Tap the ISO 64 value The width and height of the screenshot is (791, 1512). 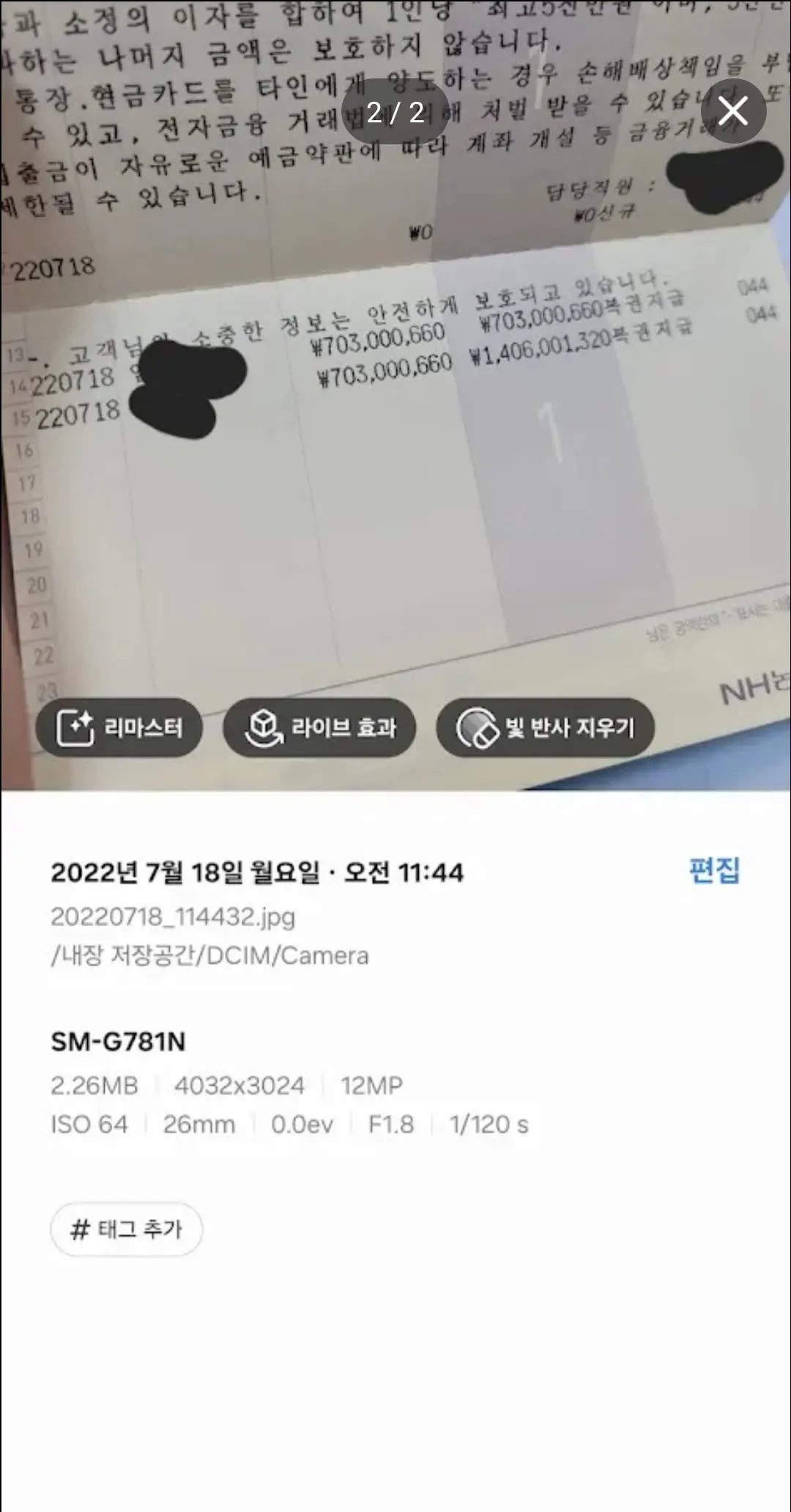[x=89, y=1124]
